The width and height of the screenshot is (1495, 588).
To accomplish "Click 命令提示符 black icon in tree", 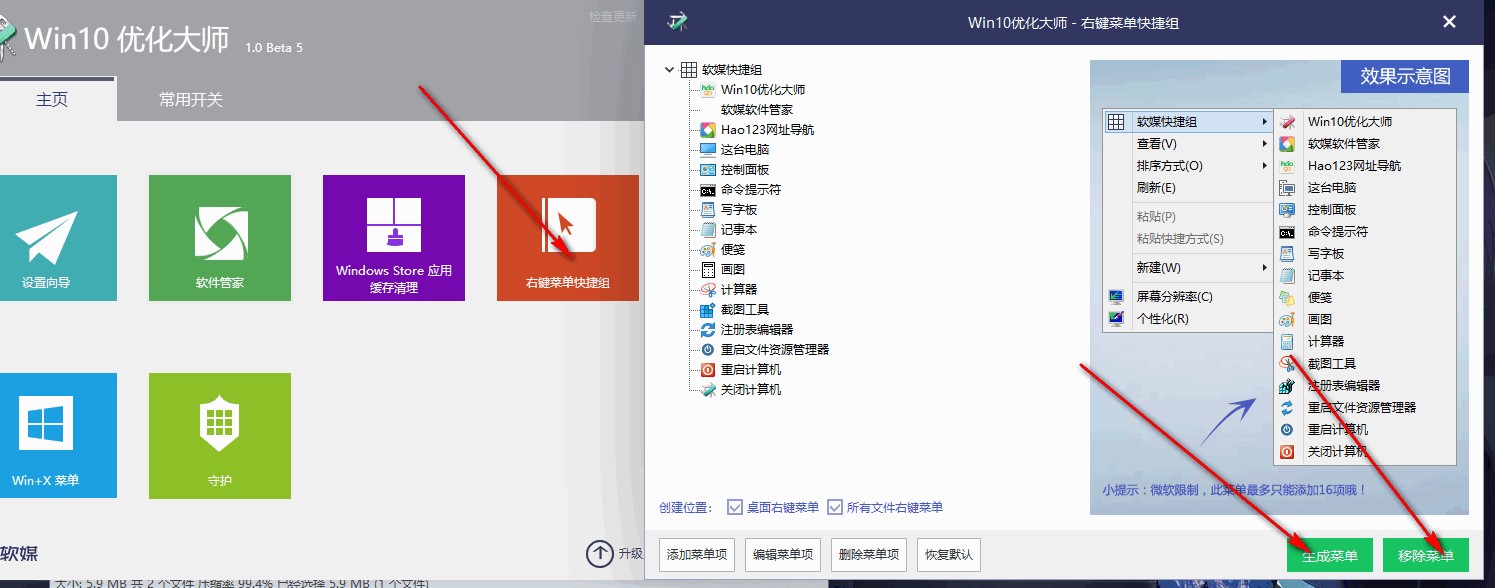I will click(708, 190).
